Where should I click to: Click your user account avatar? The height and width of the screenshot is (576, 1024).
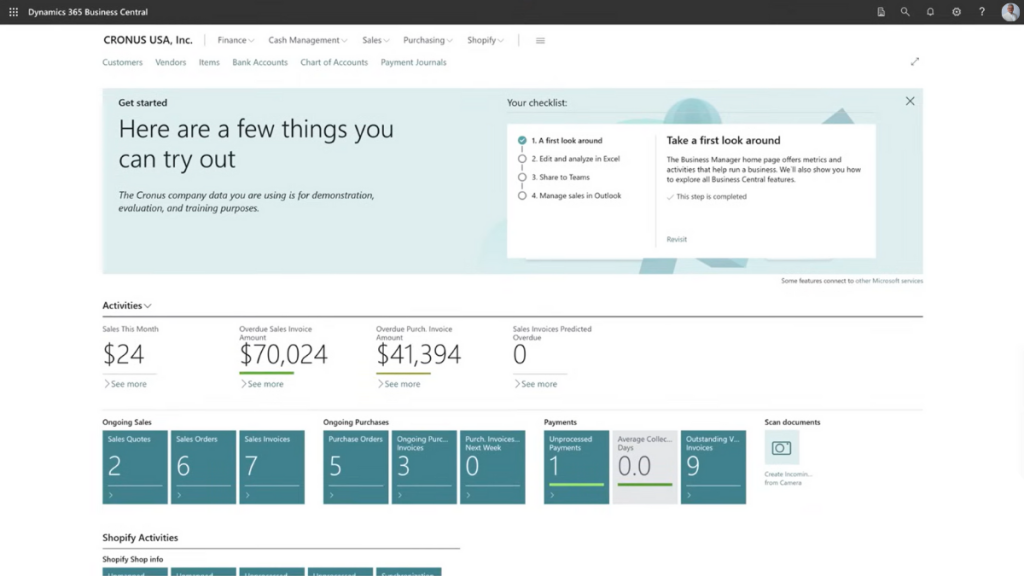click(x=1010, y=12)
